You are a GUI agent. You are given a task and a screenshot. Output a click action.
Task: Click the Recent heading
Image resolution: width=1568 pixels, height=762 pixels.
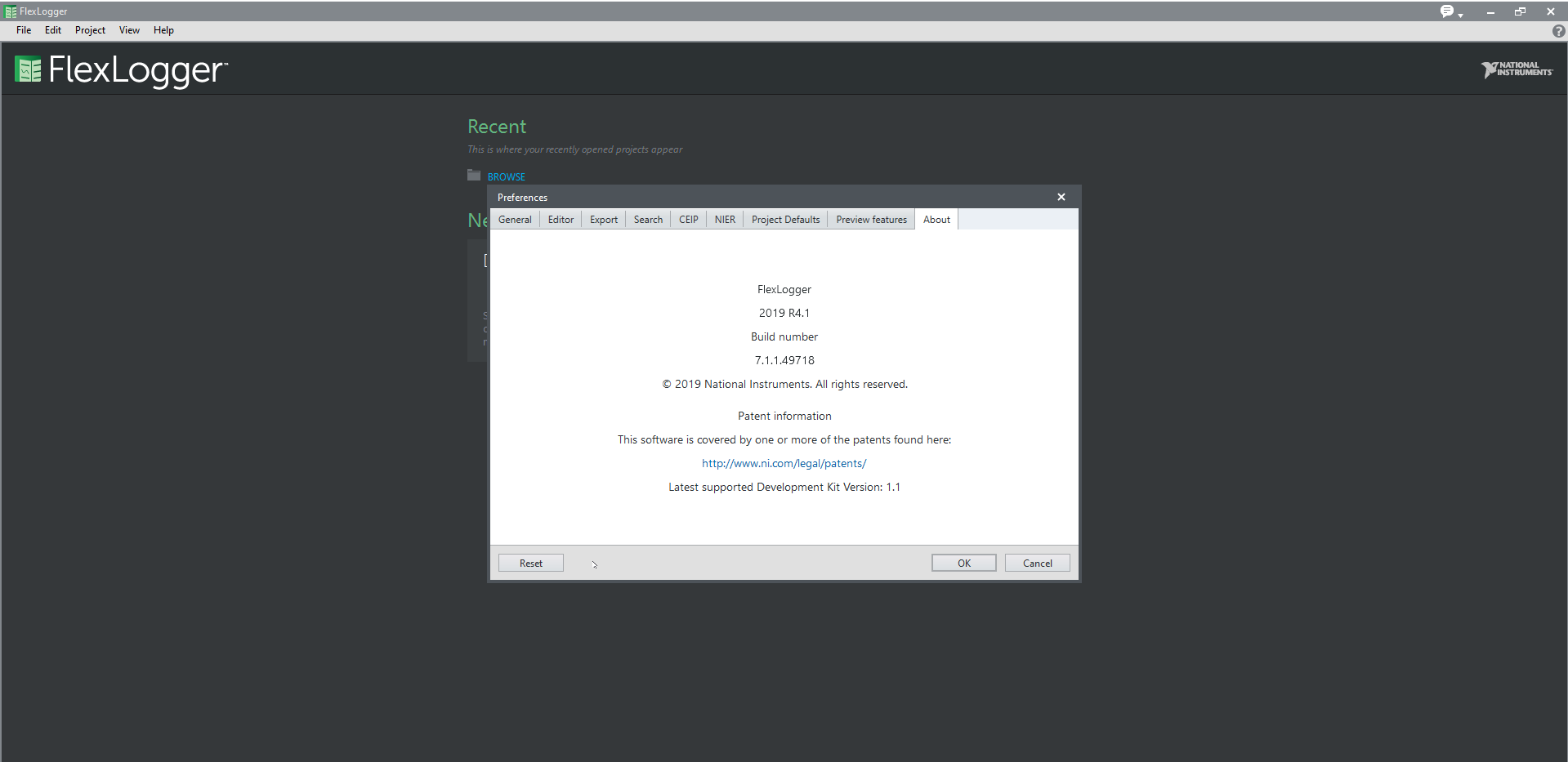pos(497,127)
